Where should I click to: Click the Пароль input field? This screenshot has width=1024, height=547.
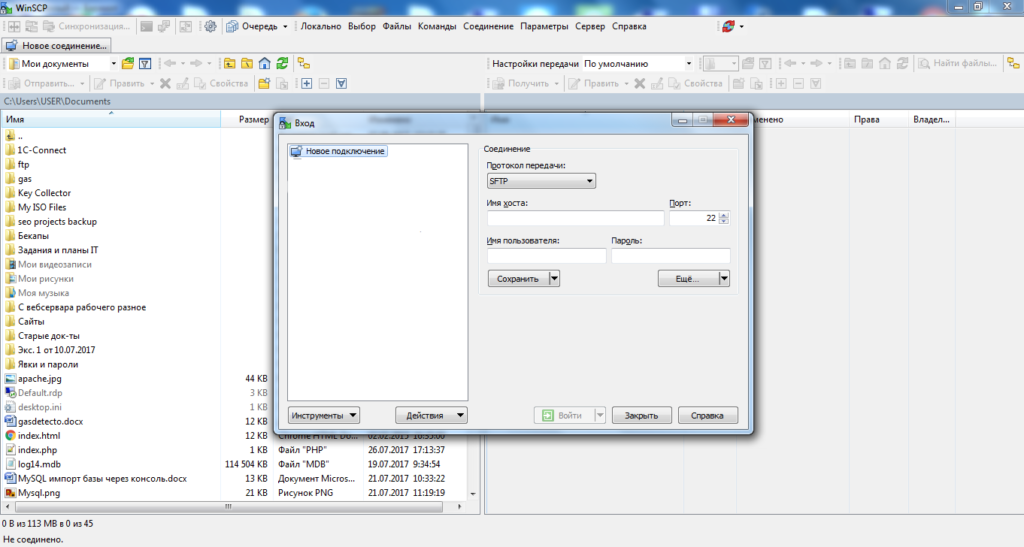(x=671, y=256)
